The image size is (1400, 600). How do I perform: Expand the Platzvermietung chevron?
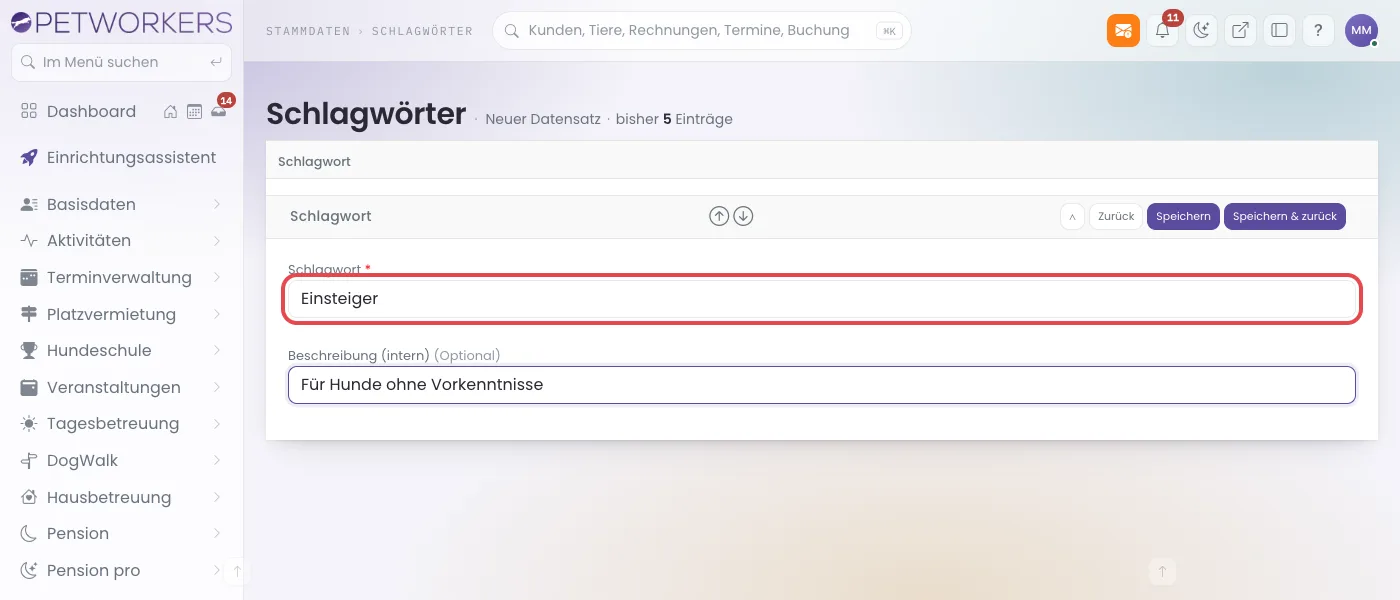pos(217,314)
